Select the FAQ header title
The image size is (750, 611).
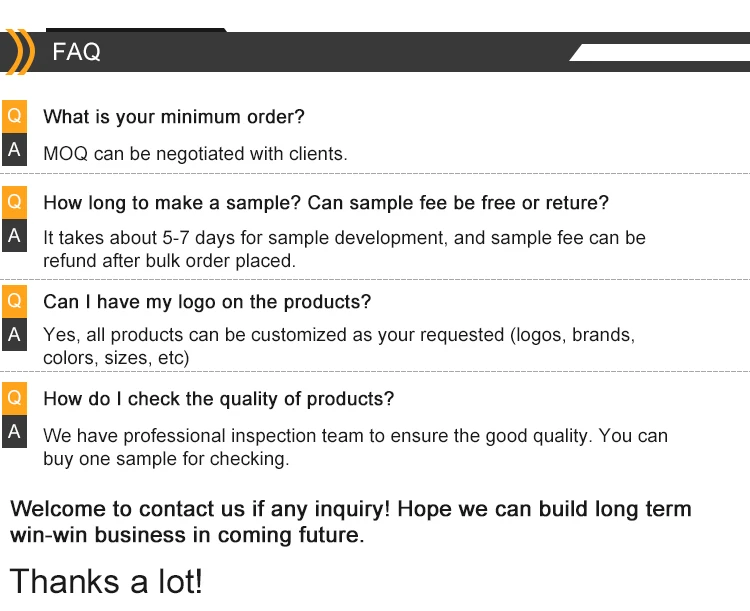(x=77, y=52)
